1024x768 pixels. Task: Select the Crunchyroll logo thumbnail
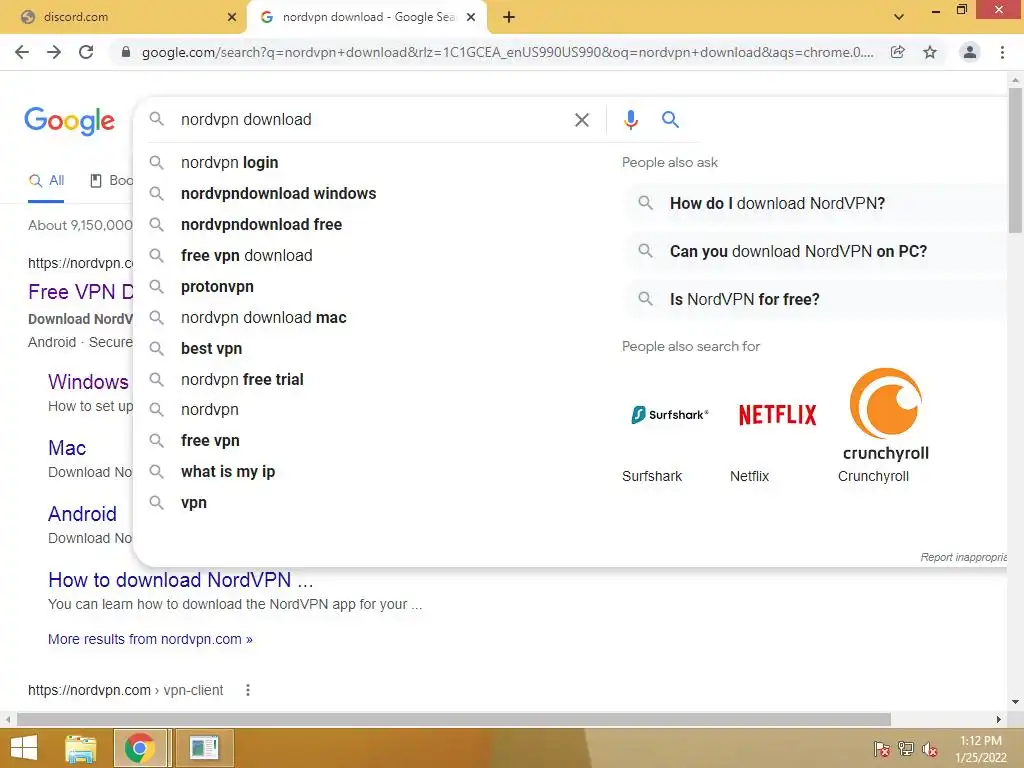click(x=886, y=414)
